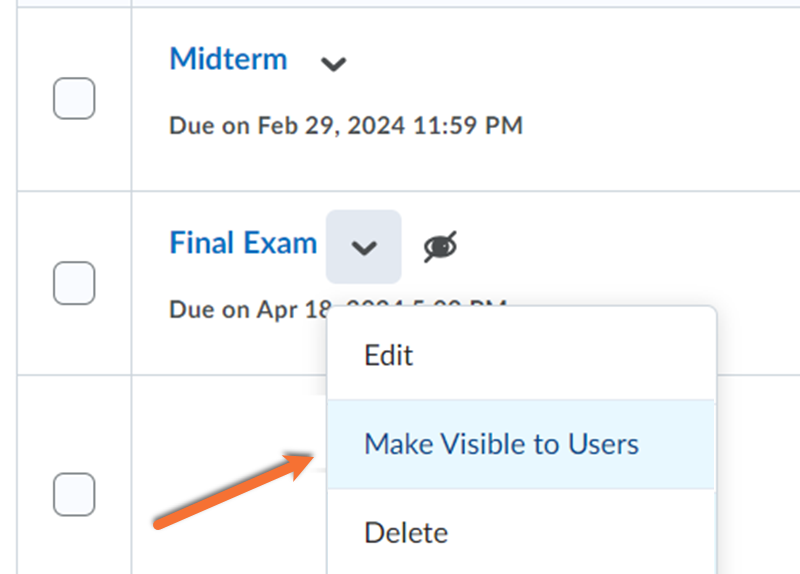Open the Midterm link

(x=228, y=59)
